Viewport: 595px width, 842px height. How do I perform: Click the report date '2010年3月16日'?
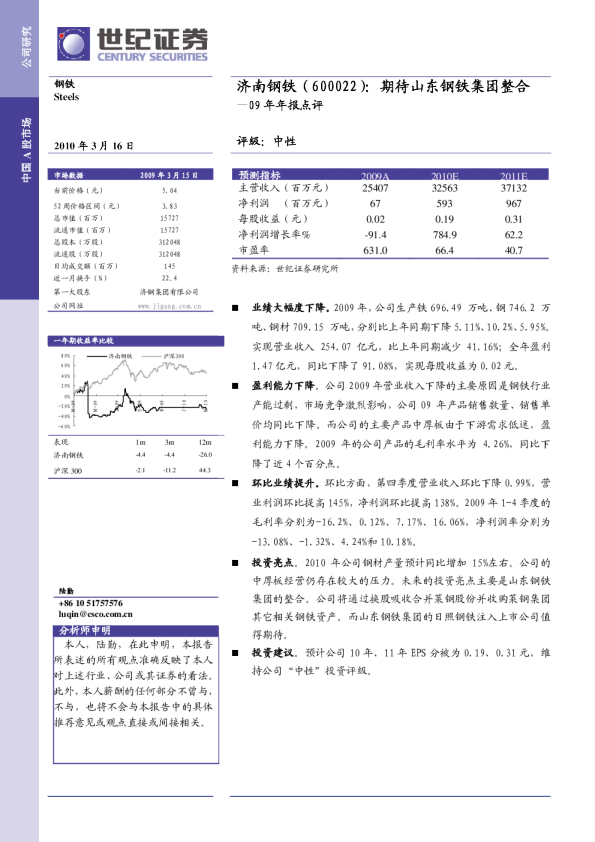click(x=93, y=146)
